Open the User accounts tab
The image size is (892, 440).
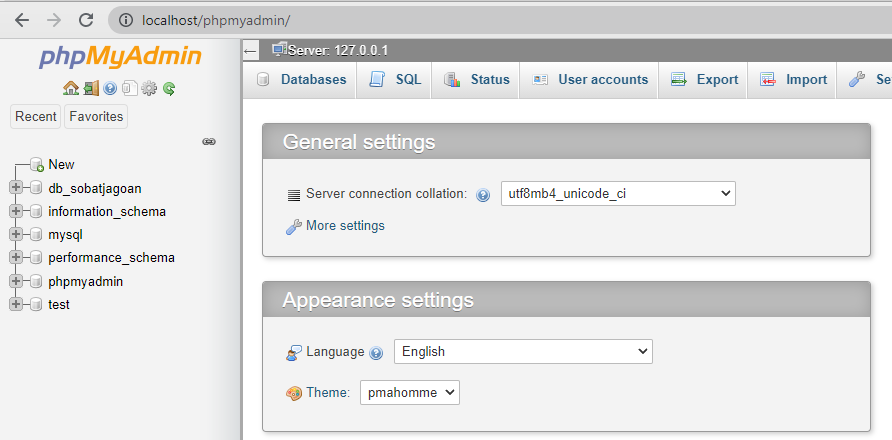click(x=589, y=80)
